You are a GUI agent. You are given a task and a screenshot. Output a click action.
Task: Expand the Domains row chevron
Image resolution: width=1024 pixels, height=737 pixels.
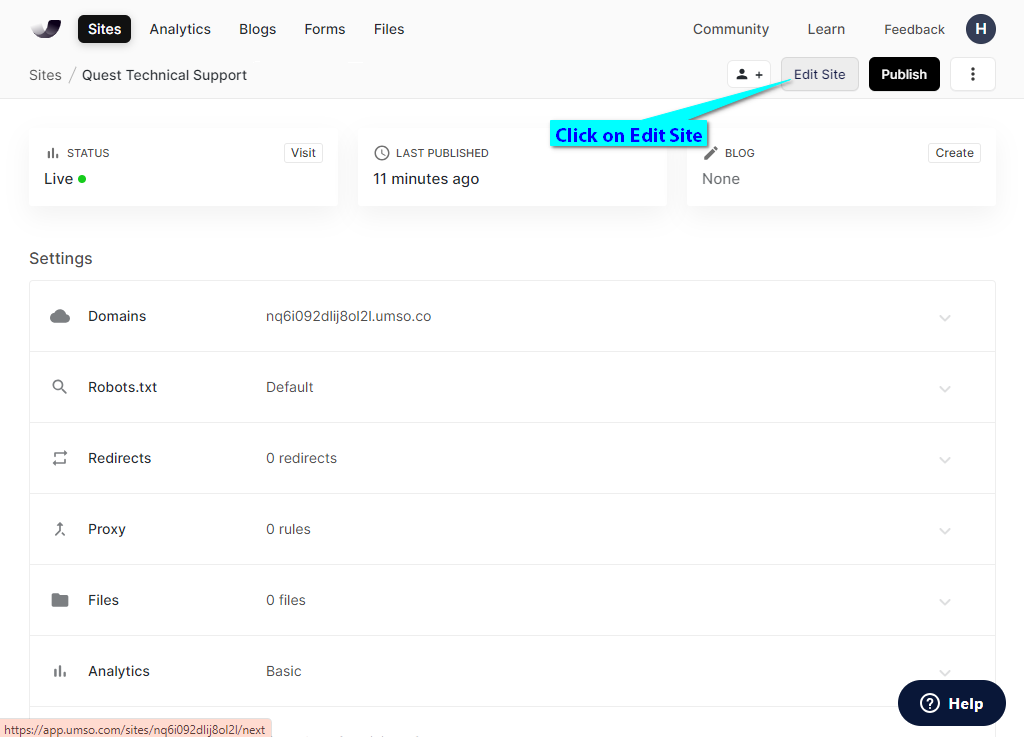944,318
